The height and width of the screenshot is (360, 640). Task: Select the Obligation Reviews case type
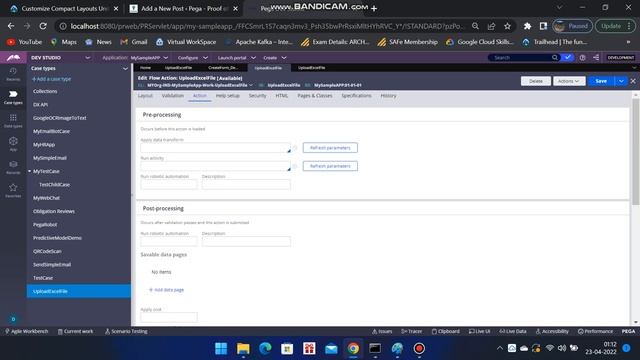pos(54,211)
